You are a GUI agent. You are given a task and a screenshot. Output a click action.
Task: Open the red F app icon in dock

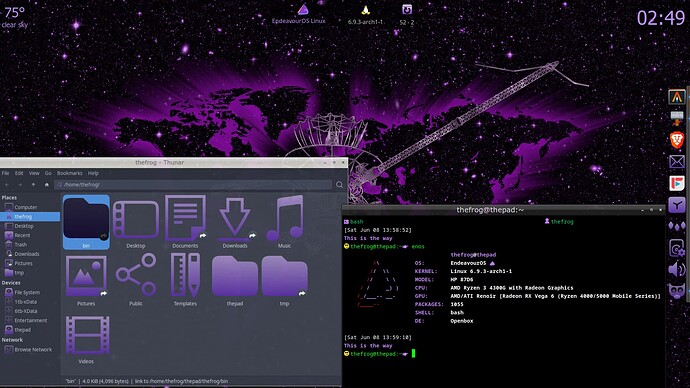point(677,183)
